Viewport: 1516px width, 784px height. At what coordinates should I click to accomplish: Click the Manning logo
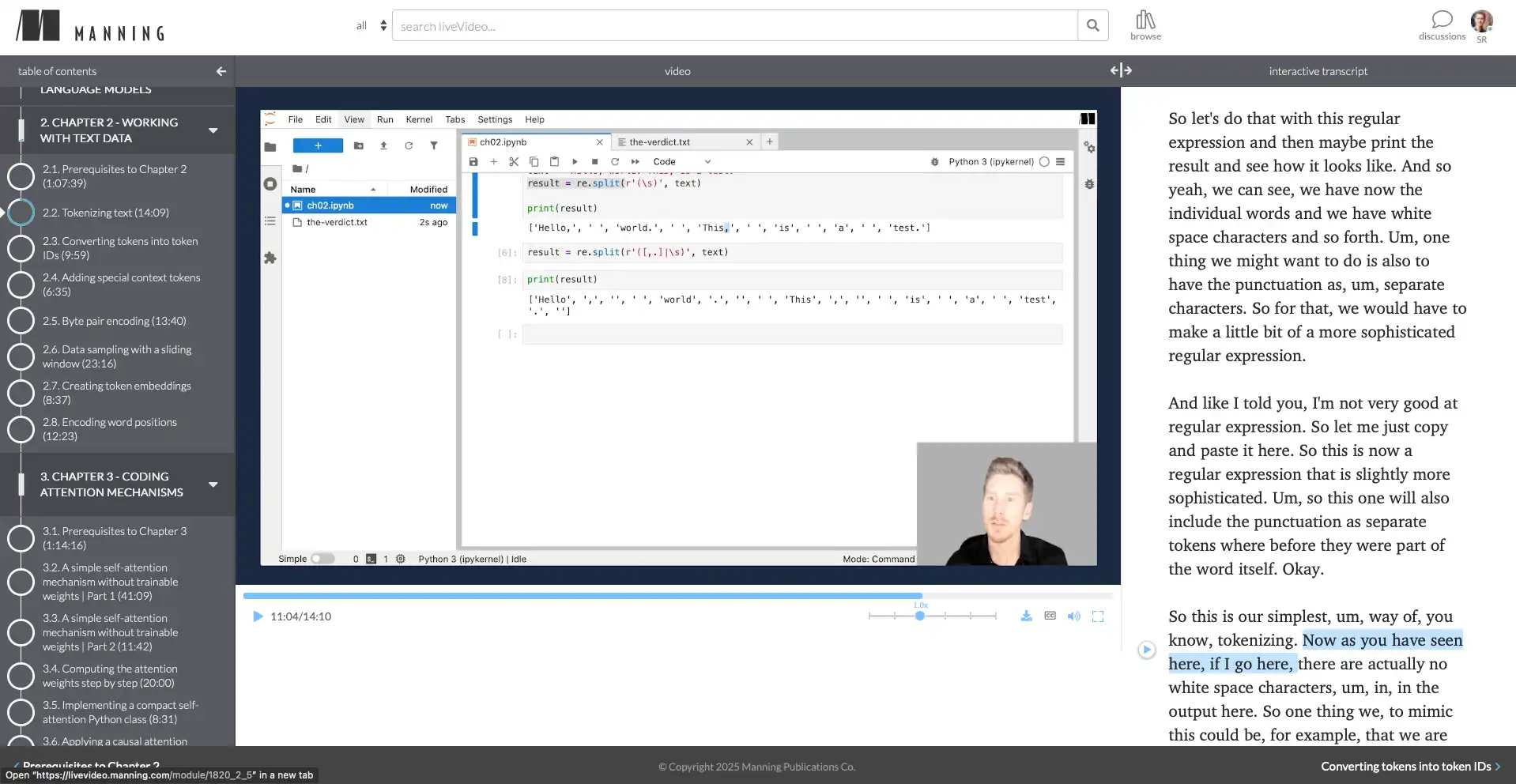click(89, 25)
